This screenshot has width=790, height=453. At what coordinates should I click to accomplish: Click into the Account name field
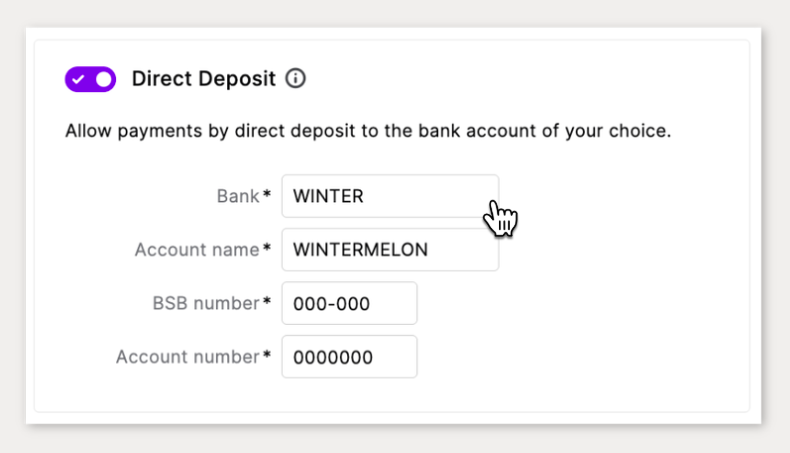tap(389, 250)
